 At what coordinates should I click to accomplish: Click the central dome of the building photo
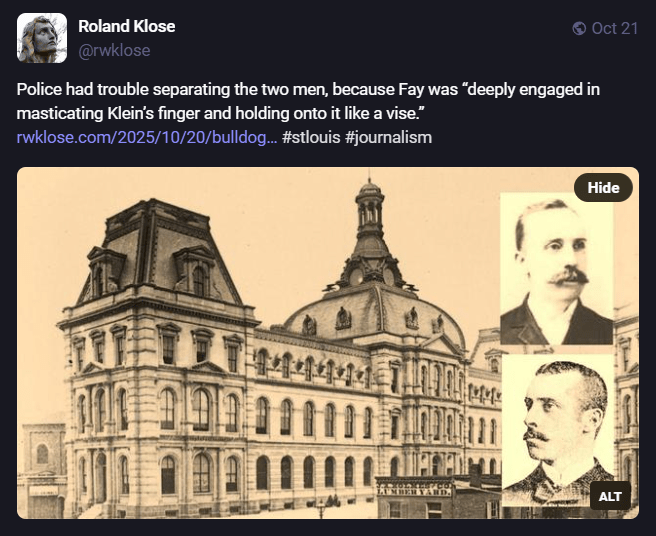[374, 312]
